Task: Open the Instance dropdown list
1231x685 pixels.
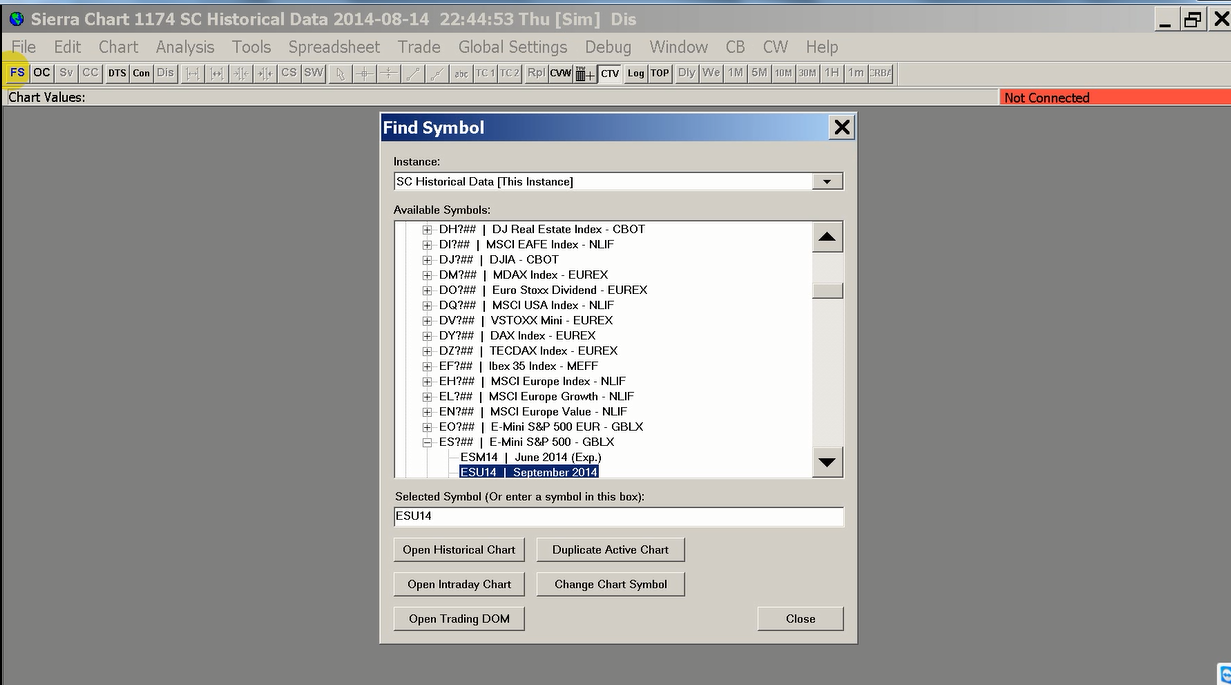Action: click(827, 182)
